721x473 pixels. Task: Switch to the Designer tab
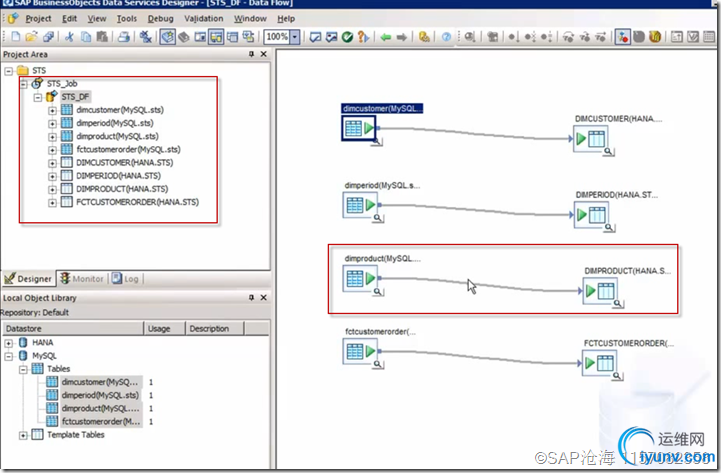29,279
